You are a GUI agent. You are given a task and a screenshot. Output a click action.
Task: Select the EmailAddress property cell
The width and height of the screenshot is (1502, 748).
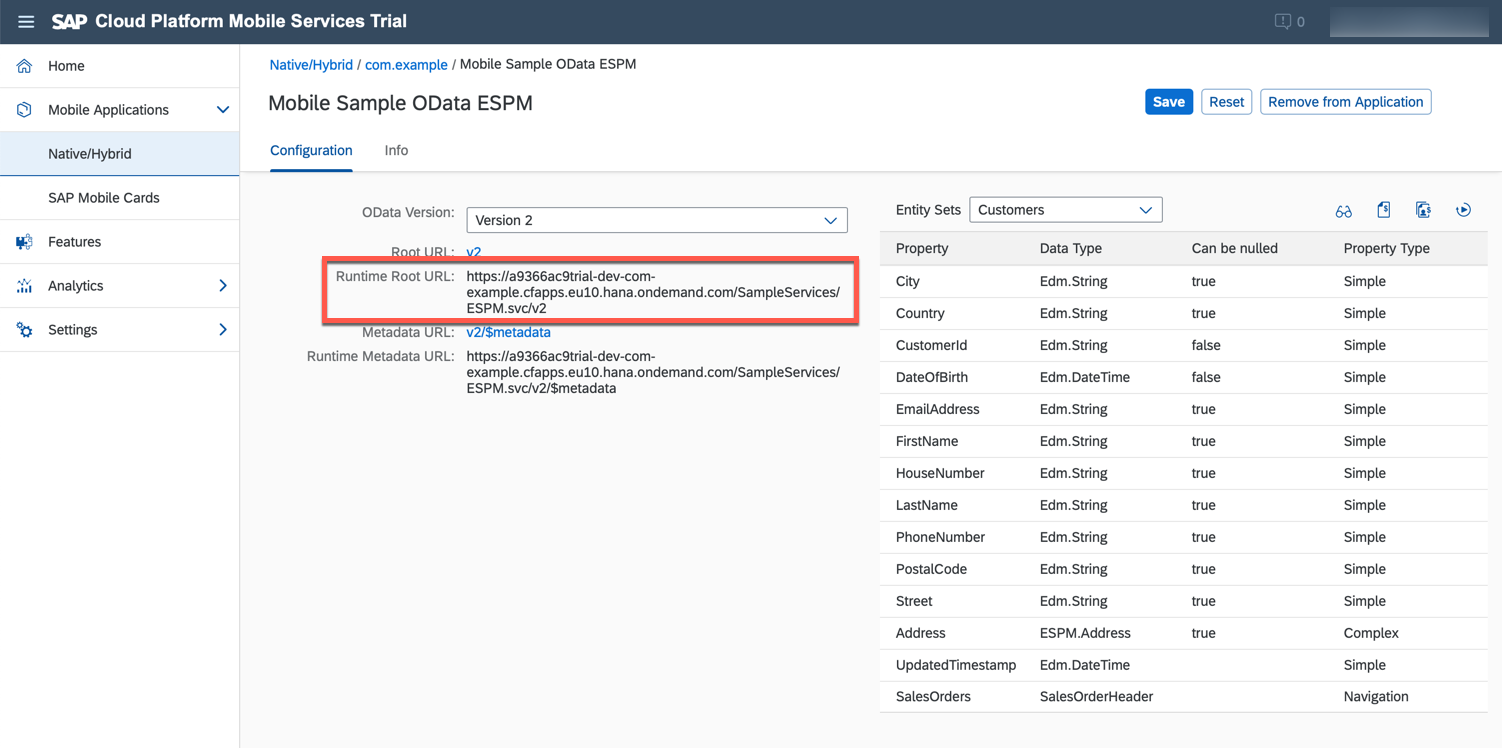tap(938, 410)
